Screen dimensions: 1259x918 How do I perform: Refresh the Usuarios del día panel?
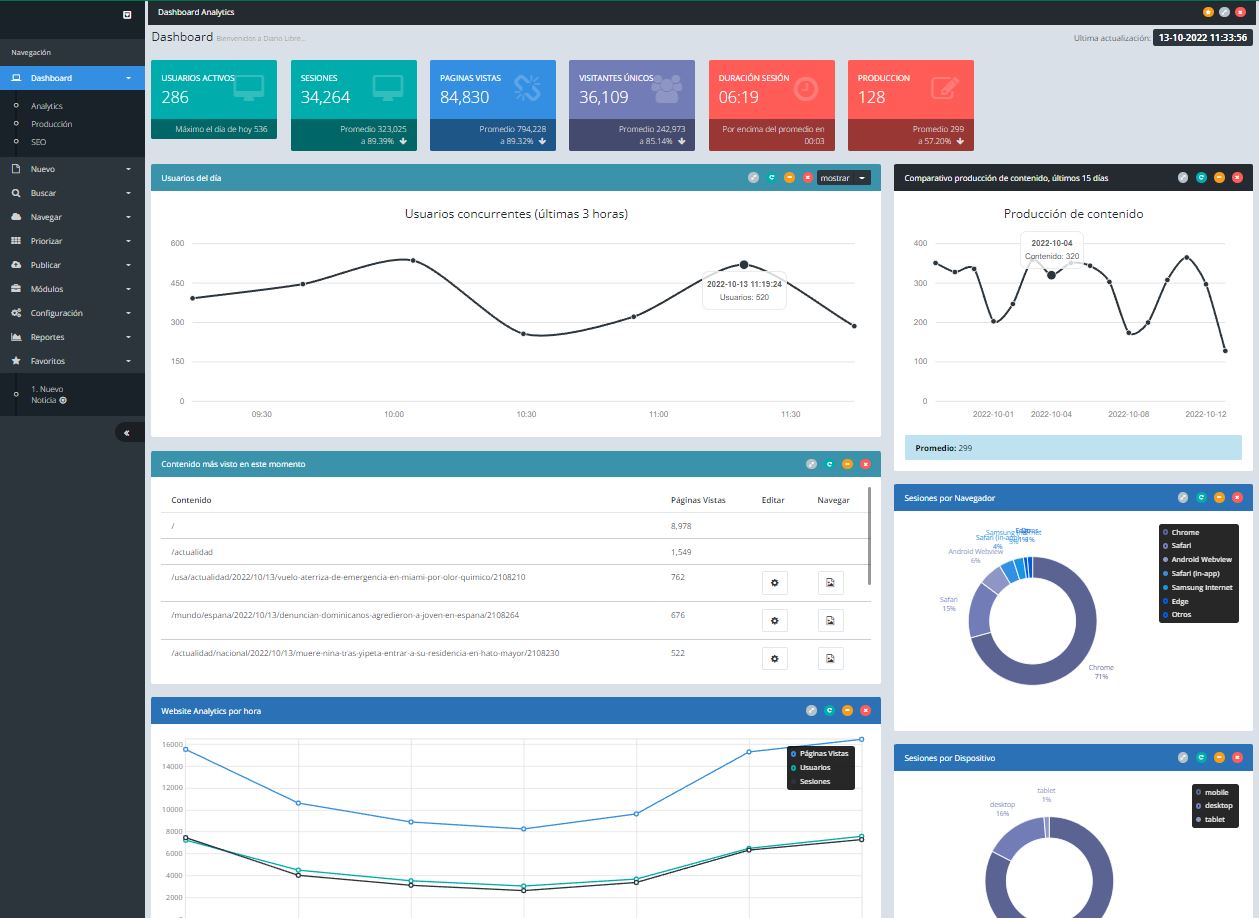tap(771, 178)
